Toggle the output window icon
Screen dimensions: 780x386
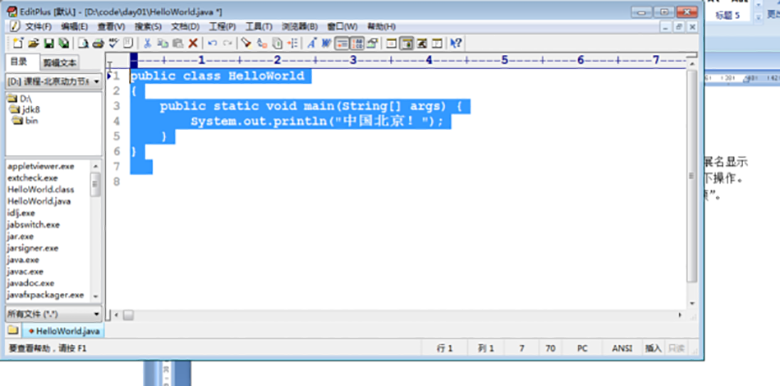tap(421, 43)
